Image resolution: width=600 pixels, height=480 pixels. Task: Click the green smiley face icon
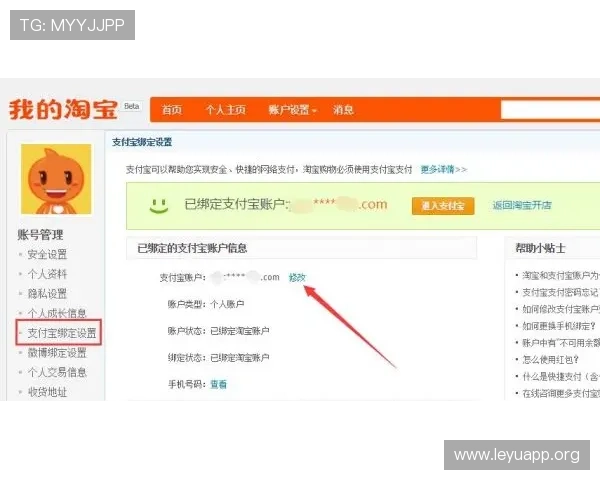159,206
